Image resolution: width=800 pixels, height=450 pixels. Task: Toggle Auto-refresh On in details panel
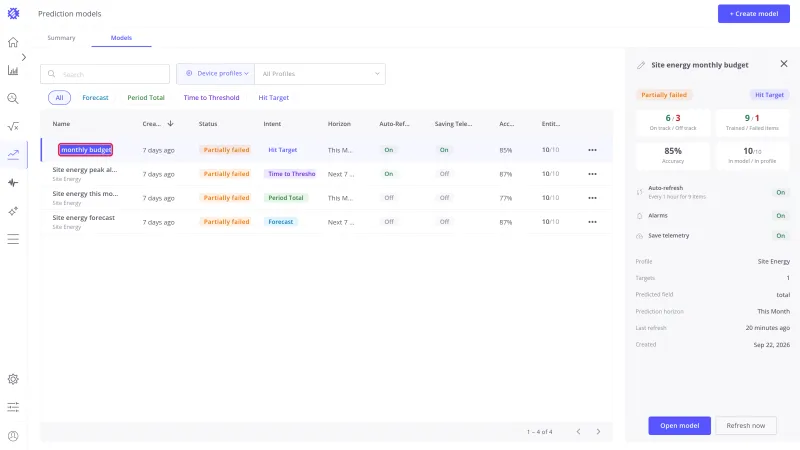coord(781,192)
